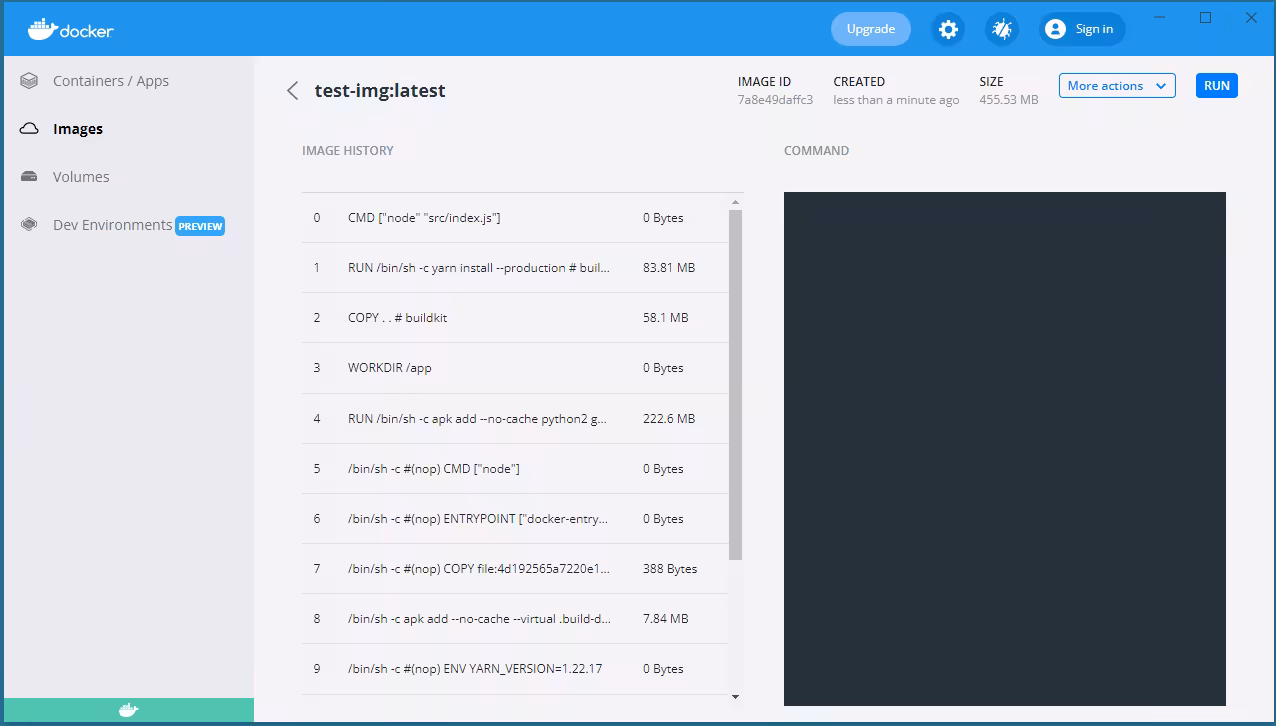The height and width of the screenshot is (726, 1276).
Task: Click the PREVIEW badge next to Dev Environments
Action: [200, 226]
